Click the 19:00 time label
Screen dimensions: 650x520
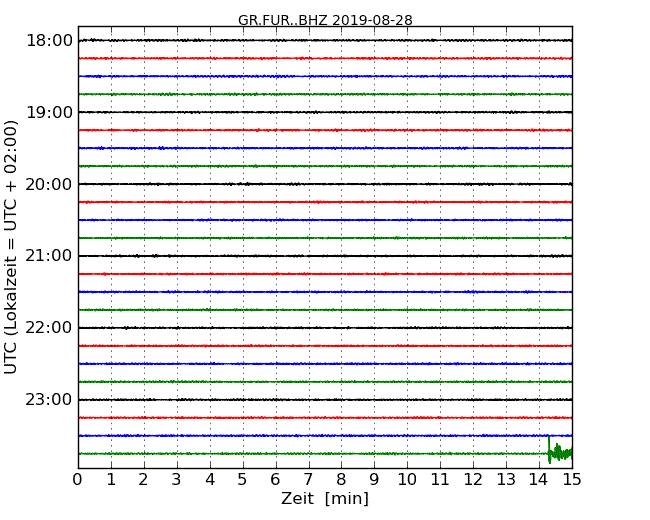tap(49, 112)
